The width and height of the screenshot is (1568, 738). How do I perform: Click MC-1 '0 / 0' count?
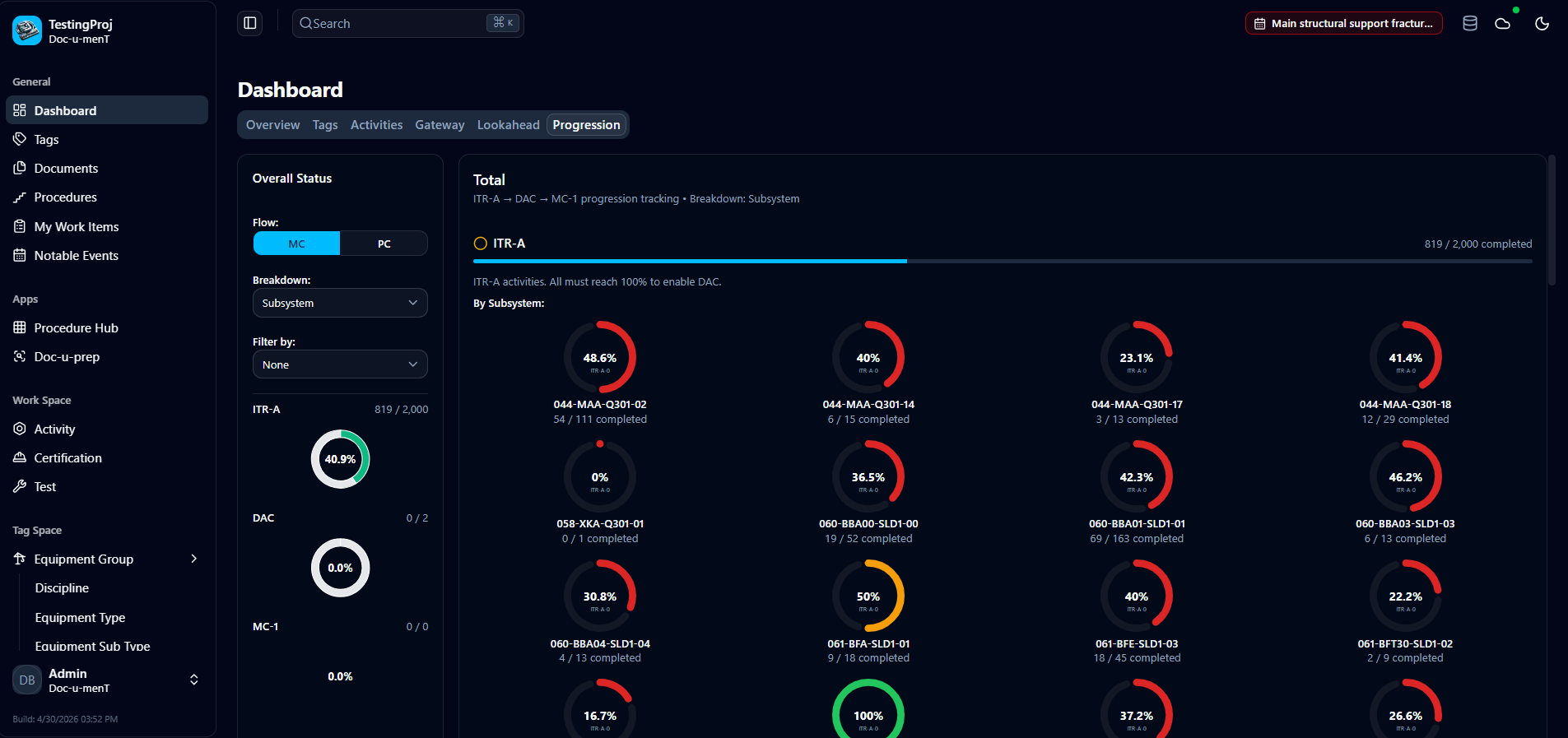pos(417,627)
